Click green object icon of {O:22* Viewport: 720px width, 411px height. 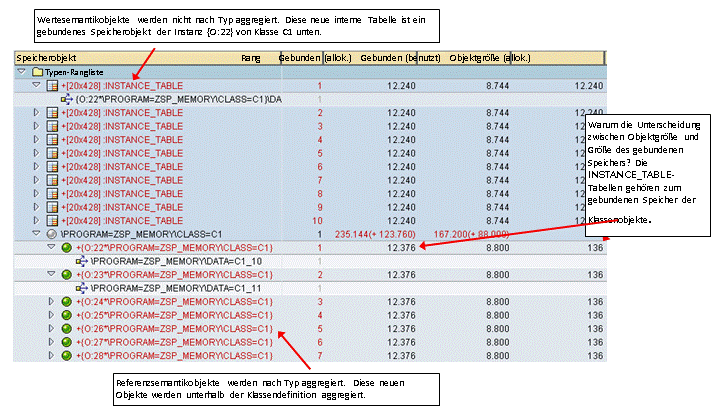67,248
